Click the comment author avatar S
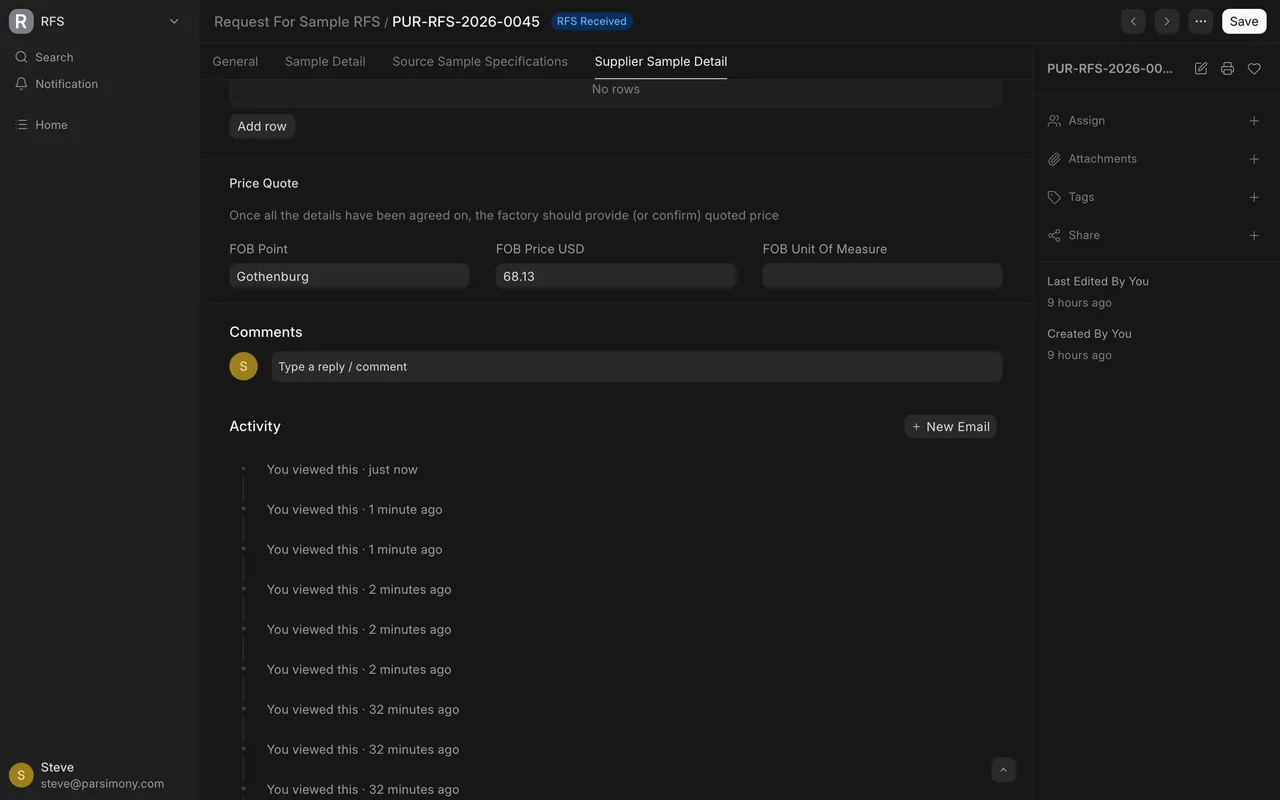 pos(243,366)
